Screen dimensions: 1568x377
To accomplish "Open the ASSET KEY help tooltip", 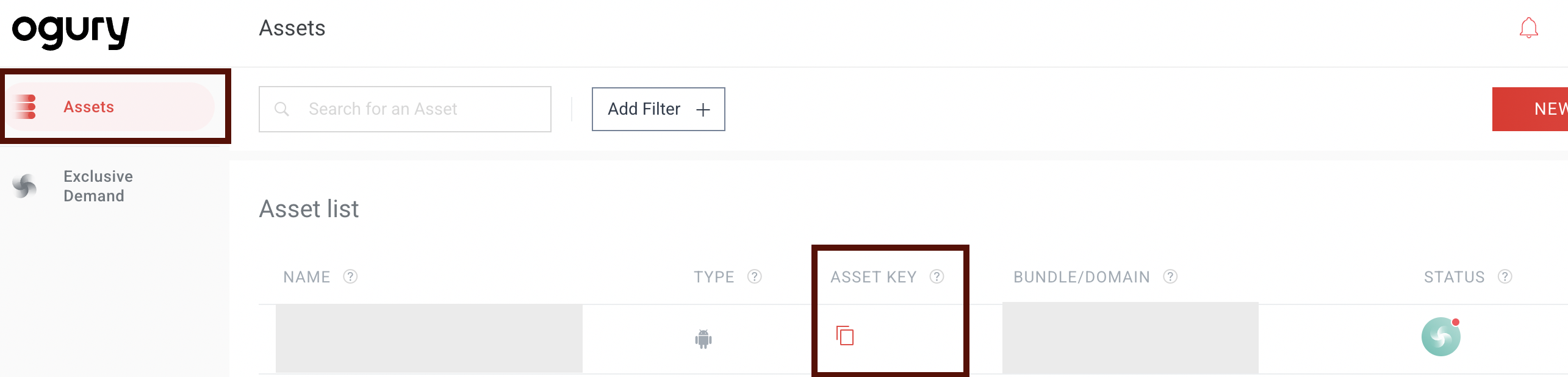I will 937,276.
